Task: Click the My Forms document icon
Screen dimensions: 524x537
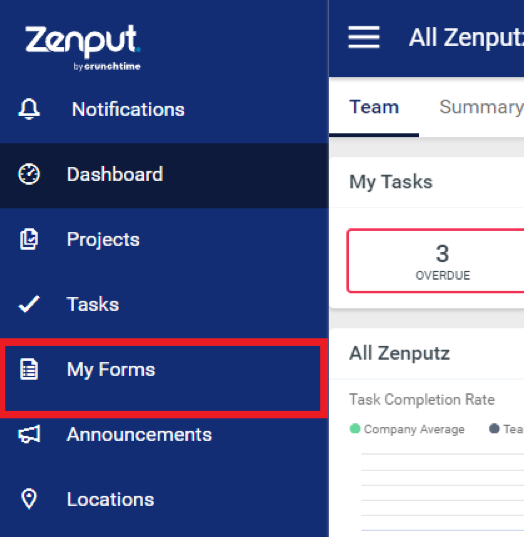Action: (29, 369)
